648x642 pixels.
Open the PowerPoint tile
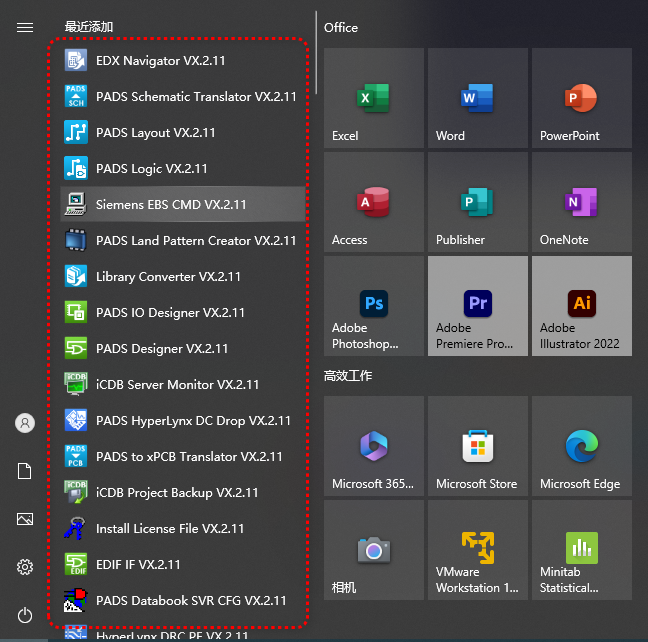[x=582, y=98]
